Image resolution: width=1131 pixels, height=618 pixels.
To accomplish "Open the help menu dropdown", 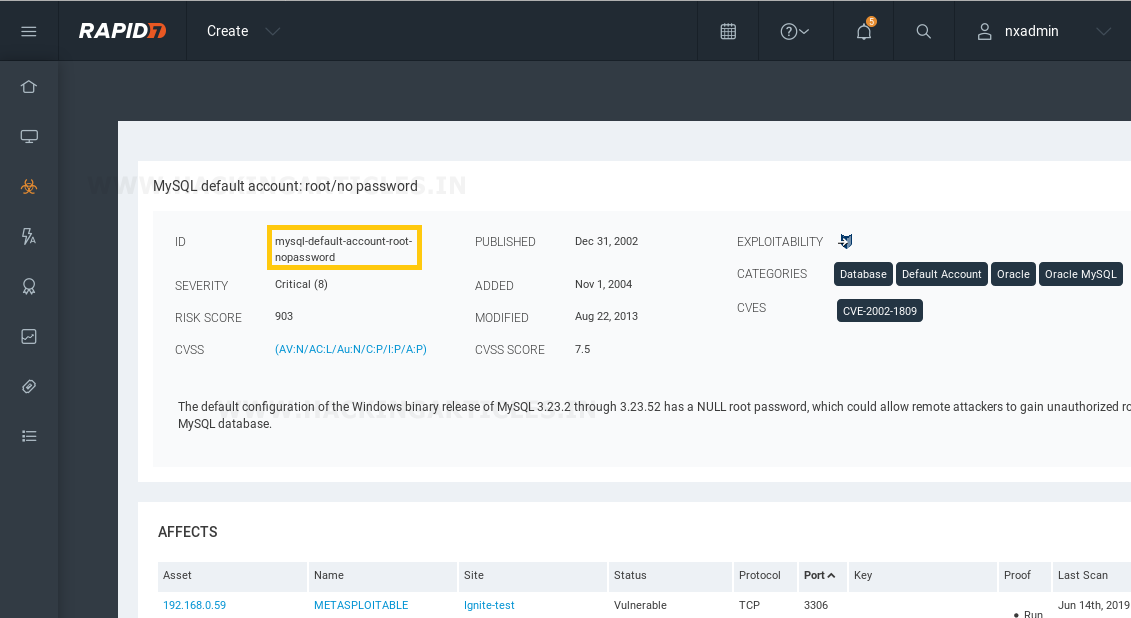I will pos(794,31).
